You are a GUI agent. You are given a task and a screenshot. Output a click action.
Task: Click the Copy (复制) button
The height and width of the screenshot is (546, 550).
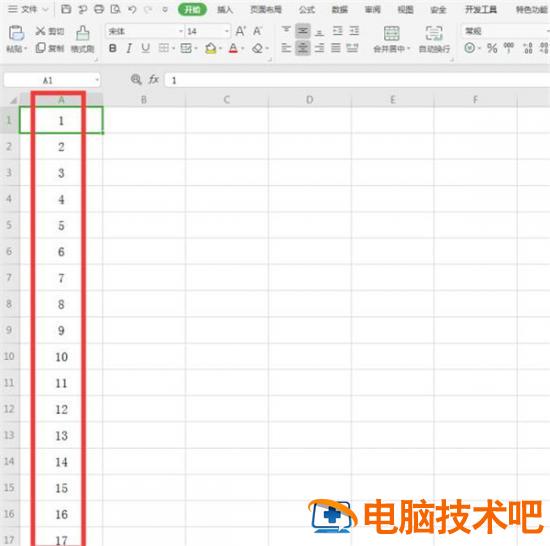tap(49, 48)
